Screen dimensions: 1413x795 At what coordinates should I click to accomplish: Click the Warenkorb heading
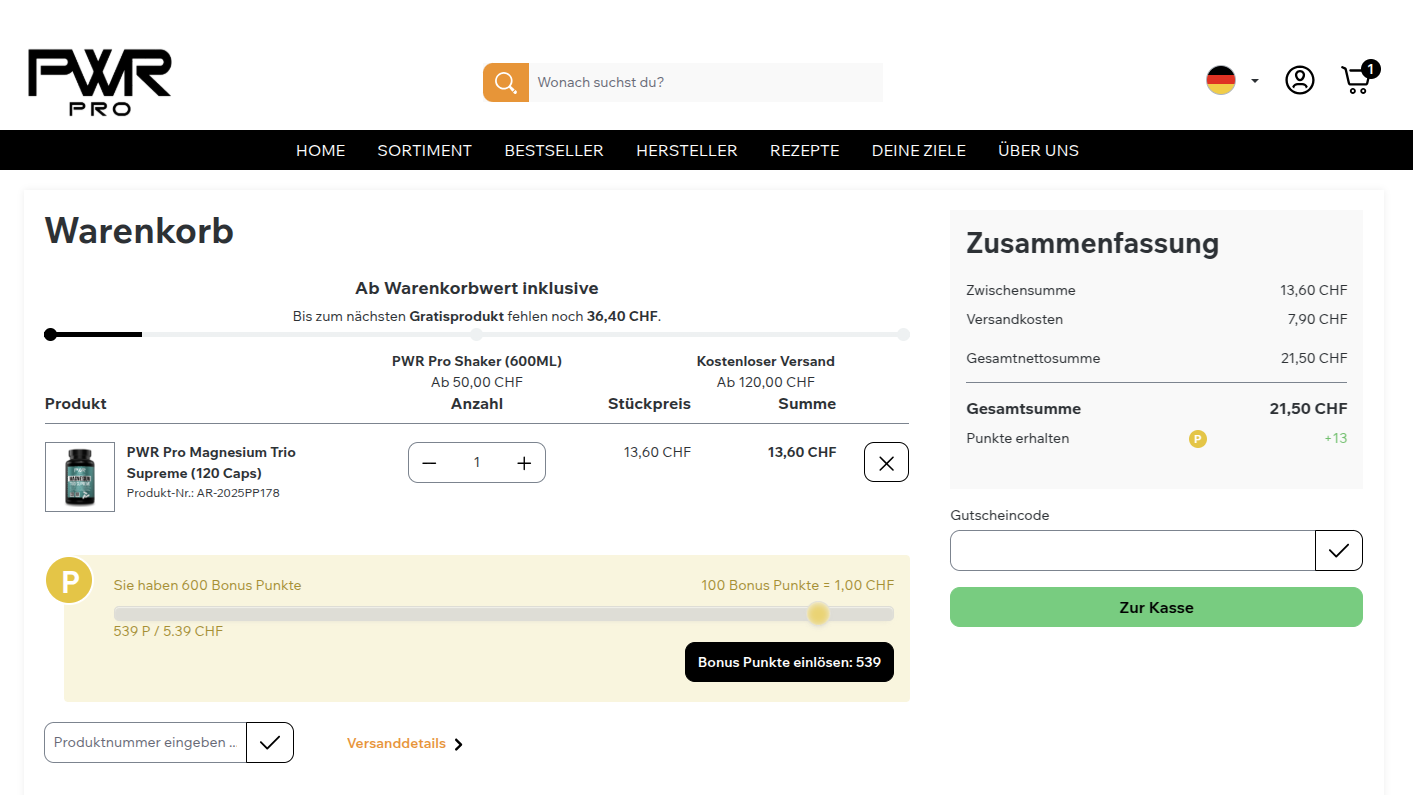pos(139,231)
